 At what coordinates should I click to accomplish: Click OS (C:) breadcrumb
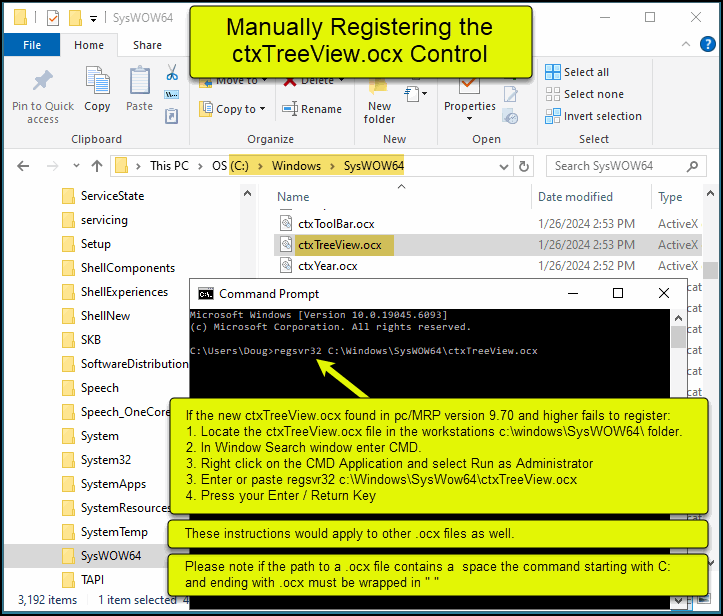click(x=230, y=166)
